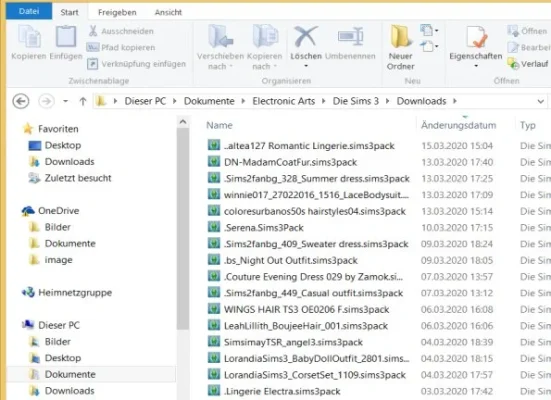Click the navigation pane scrollbar thumb

[183, 228]
